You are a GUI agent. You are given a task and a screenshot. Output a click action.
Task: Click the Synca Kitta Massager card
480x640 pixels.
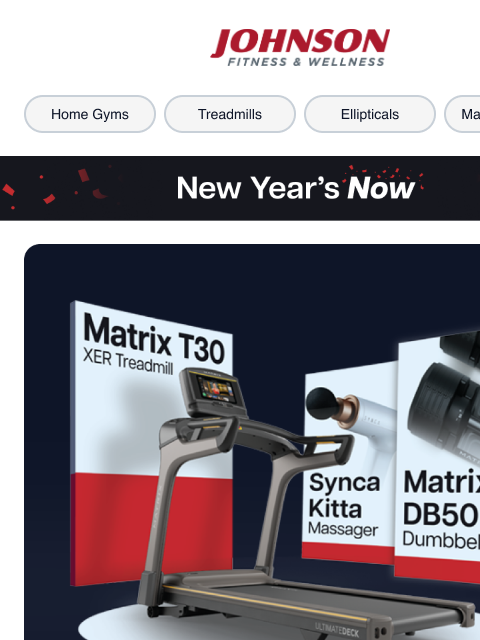(349, 462)
